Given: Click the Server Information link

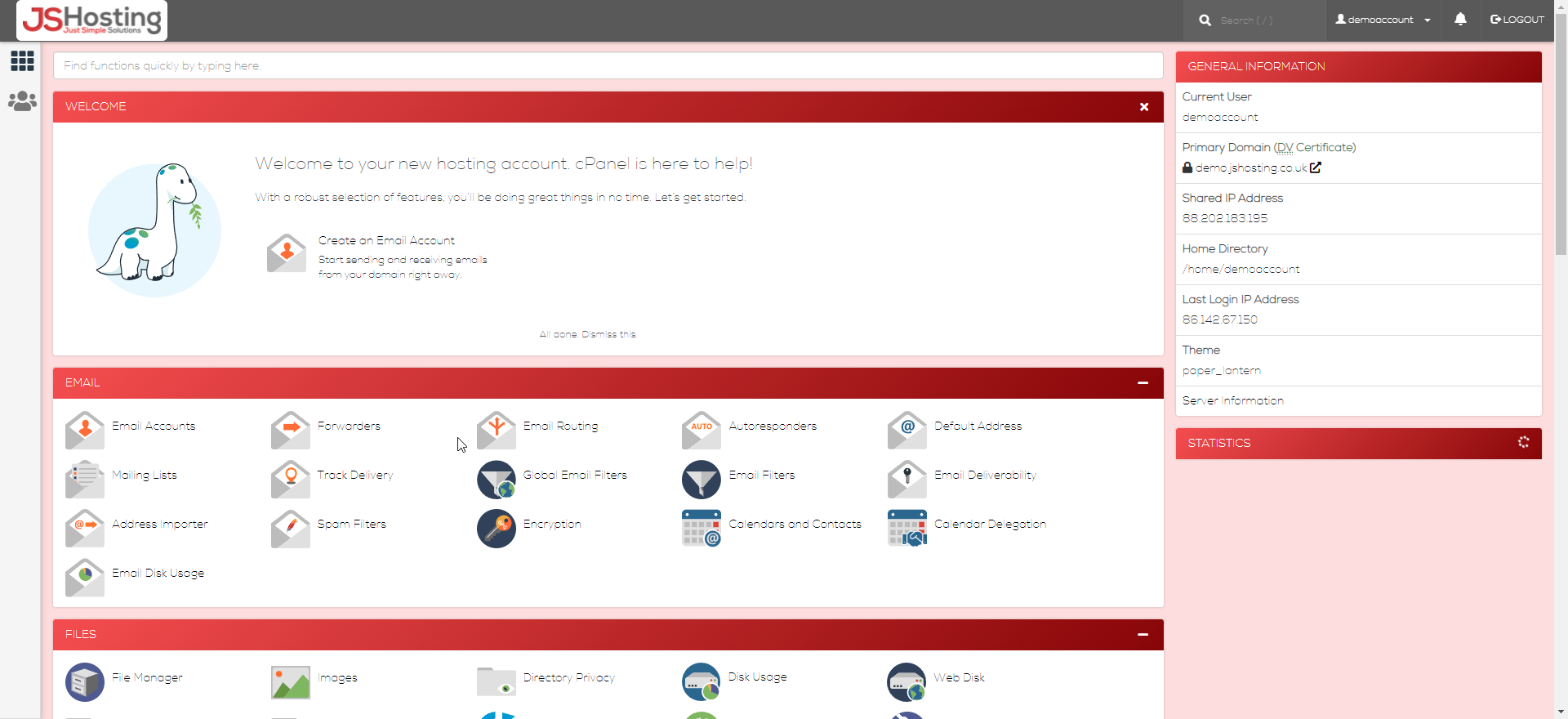Looking at the screenshot, I should coord(1233,400).
